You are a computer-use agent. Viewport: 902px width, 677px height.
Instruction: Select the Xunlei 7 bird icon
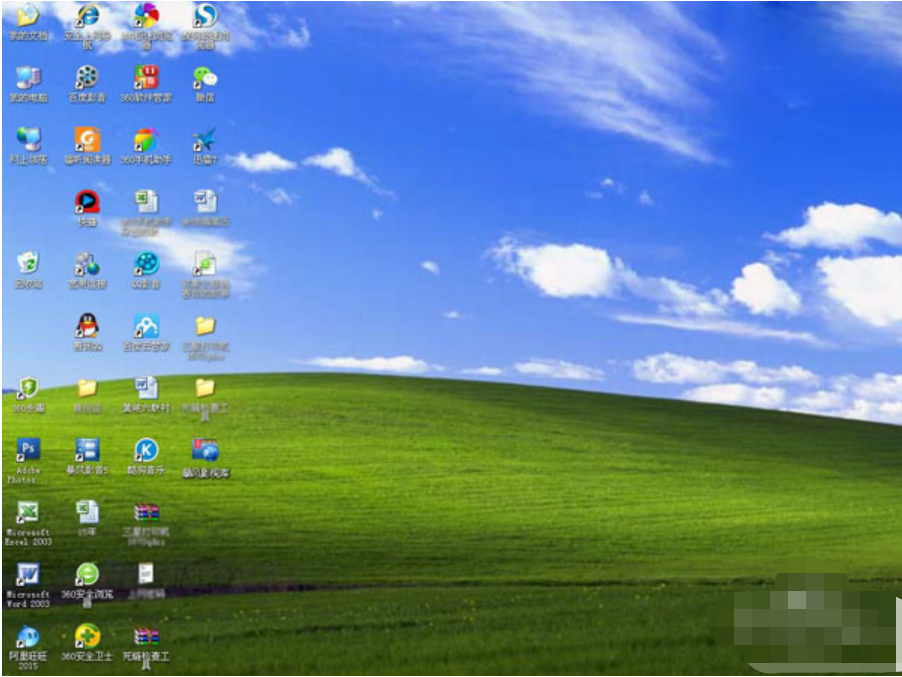coord(205,140)
